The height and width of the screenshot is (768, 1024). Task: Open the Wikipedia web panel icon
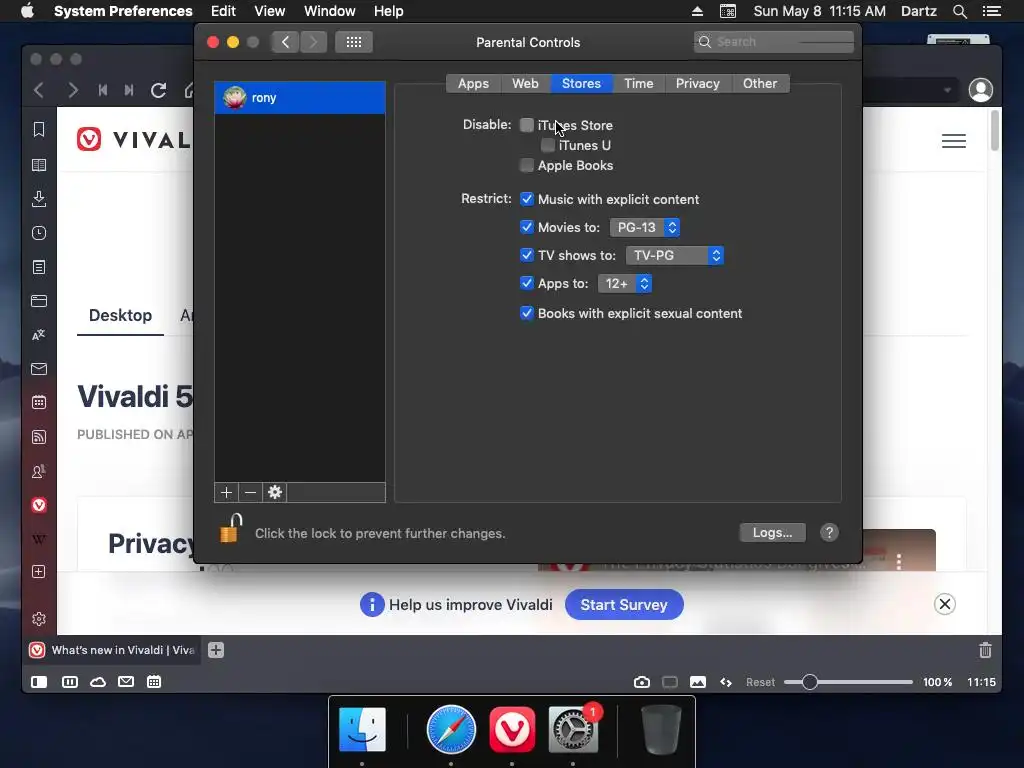pos(39,539)
